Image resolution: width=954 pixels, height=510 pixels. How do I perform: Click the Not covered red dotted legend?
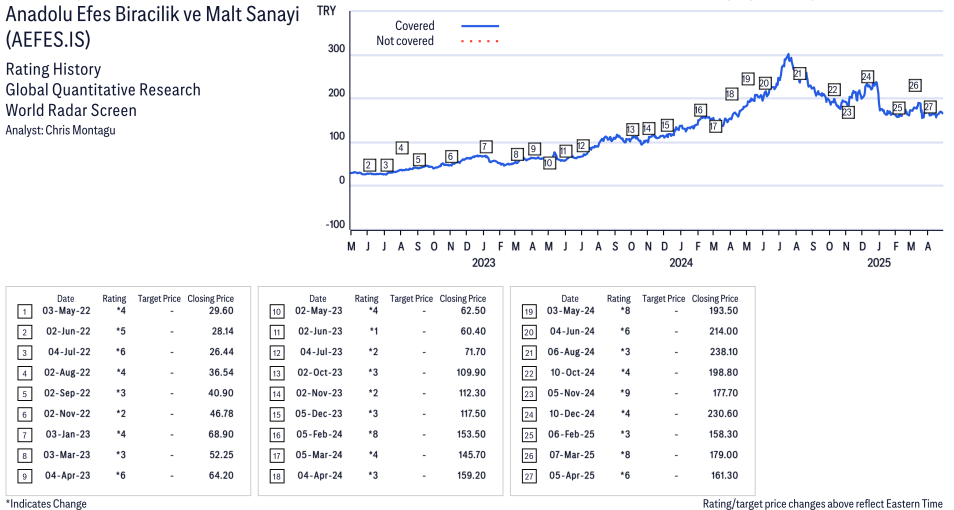click(480, 41)
